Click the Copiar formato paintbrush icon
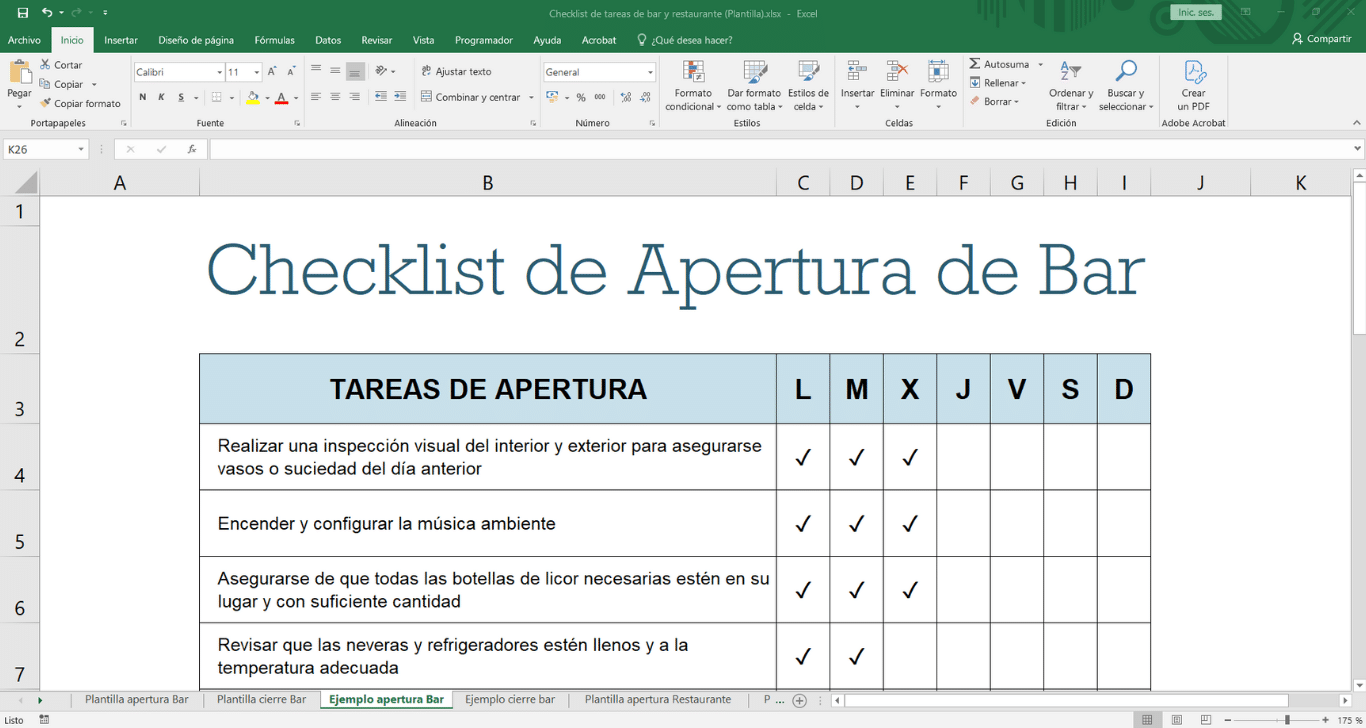Viewport: 1366px width, 728px height. [x=45, y=103]
